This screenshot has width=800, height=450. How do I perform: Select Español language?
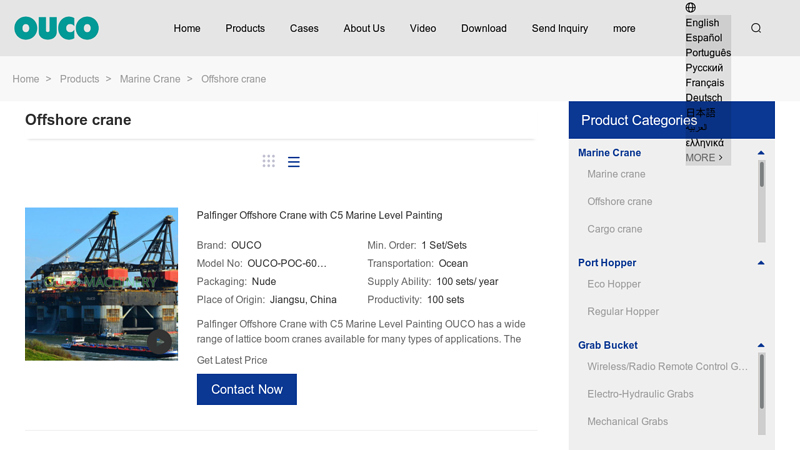[704, 38]
